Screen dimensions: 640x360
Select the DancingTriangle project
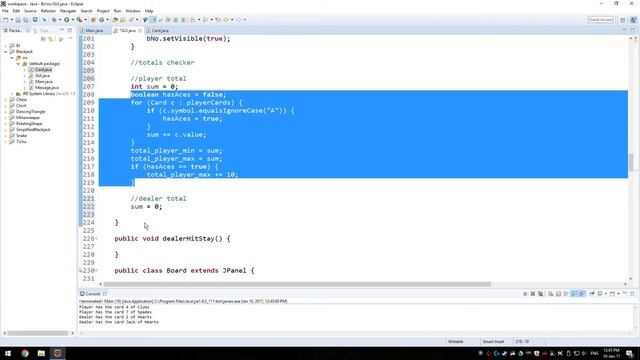pos(31,111)
